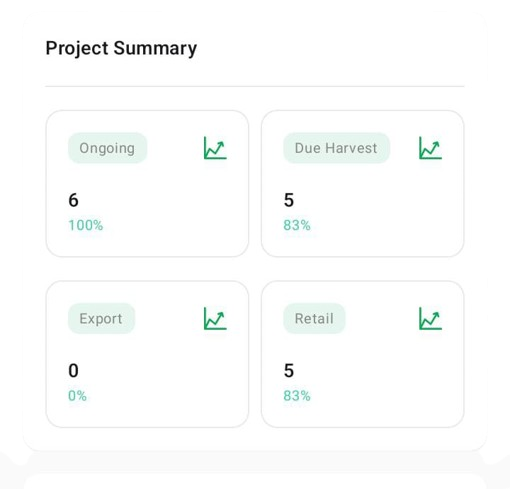Click the Retail count of 5
The width and height of the screenshot is (510, 489).
289,371
